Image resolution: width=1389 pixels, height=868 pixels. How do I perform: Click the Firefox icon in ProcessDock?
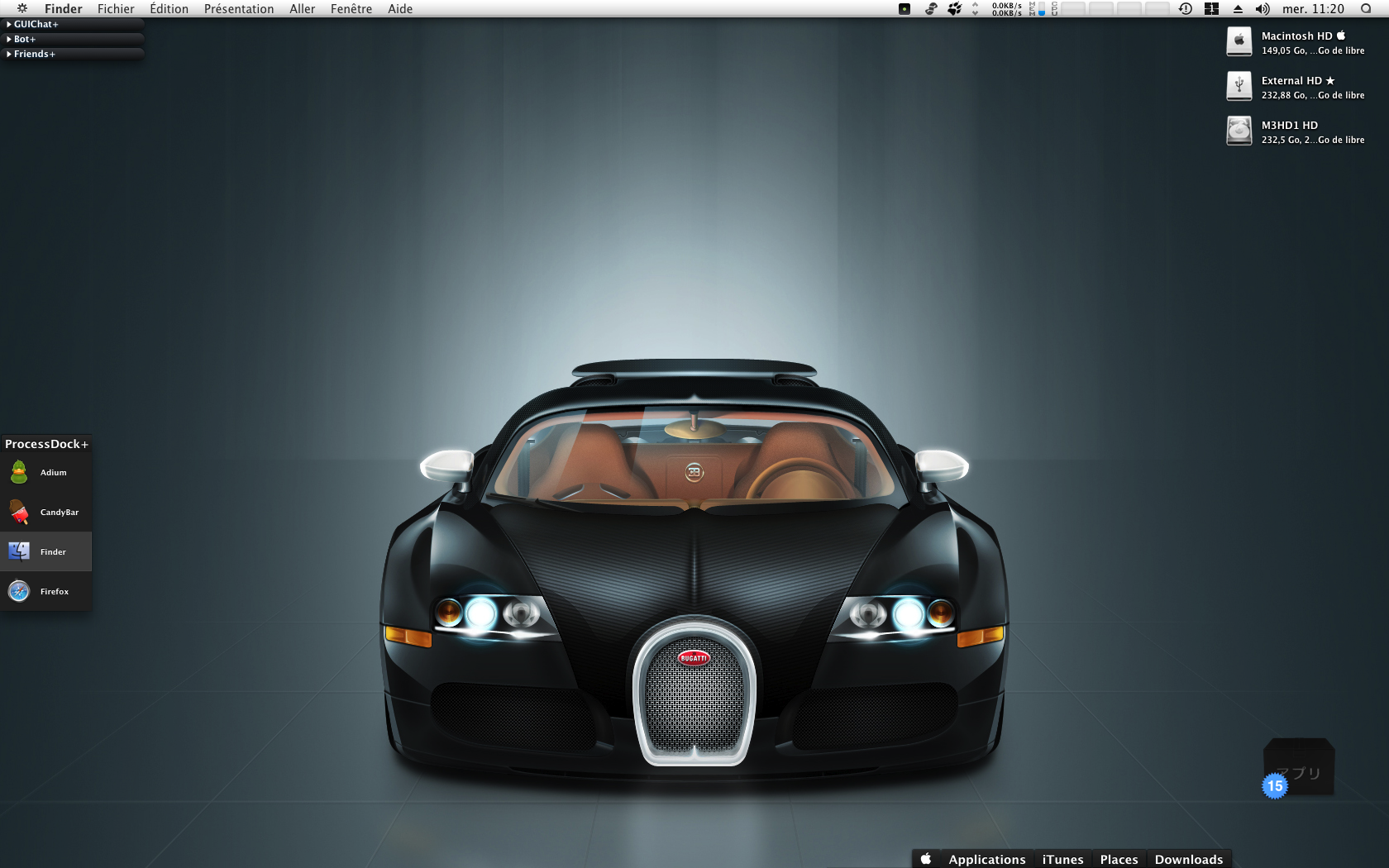pos(19,591)
